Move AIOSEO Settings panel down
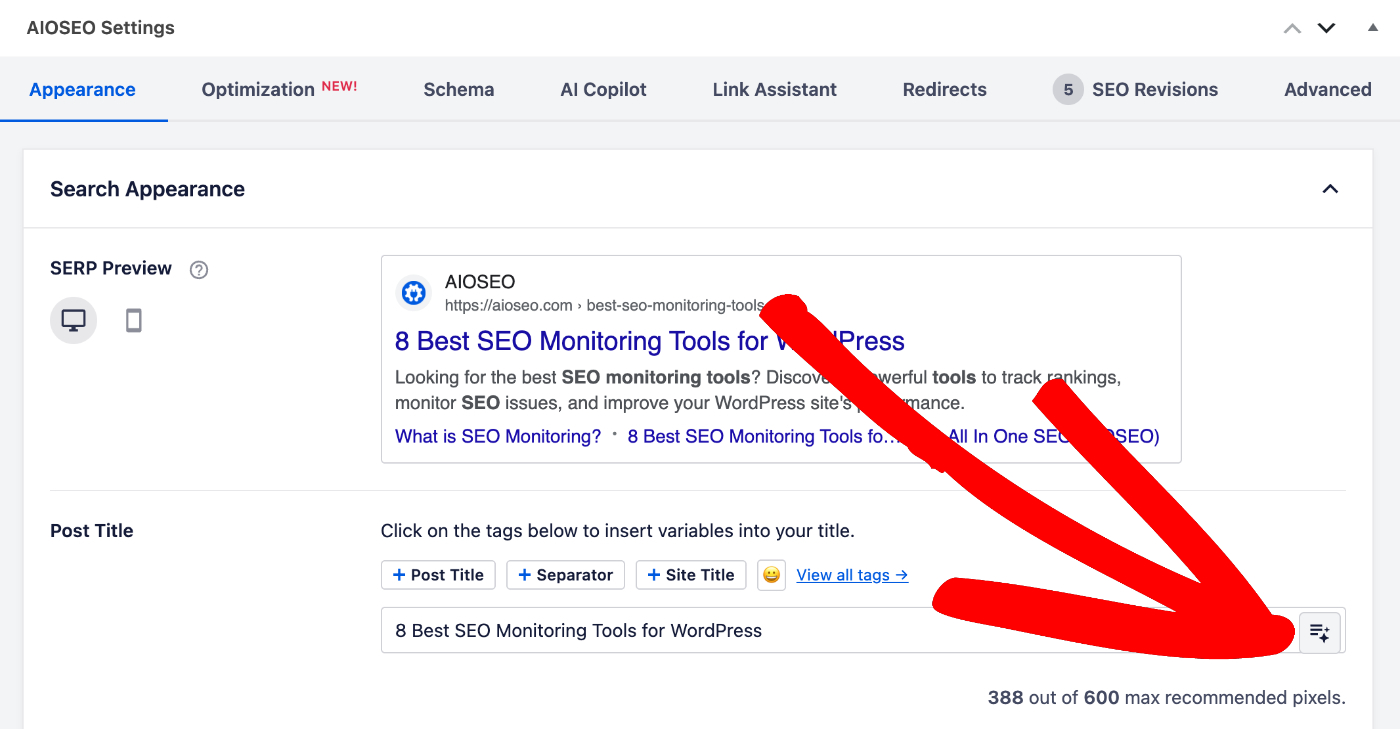1400x729 pixels. pos(1326,28)
